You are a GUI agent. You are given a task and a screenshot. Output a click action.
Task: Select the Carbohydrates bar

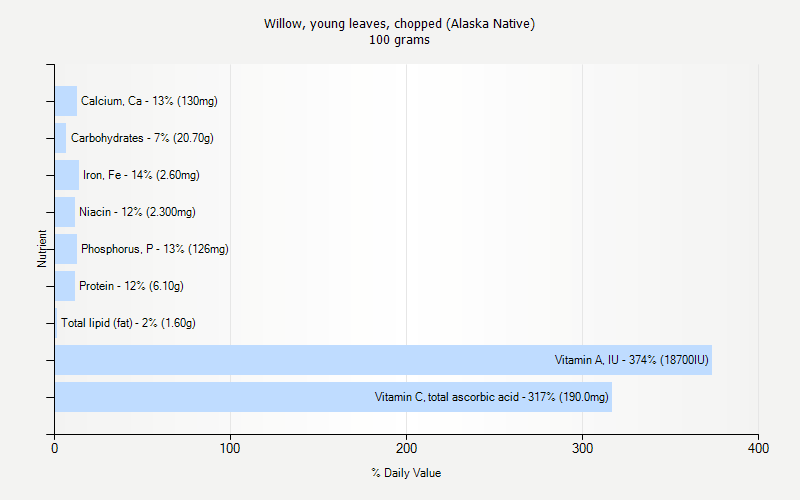click(x=61, y=138)
